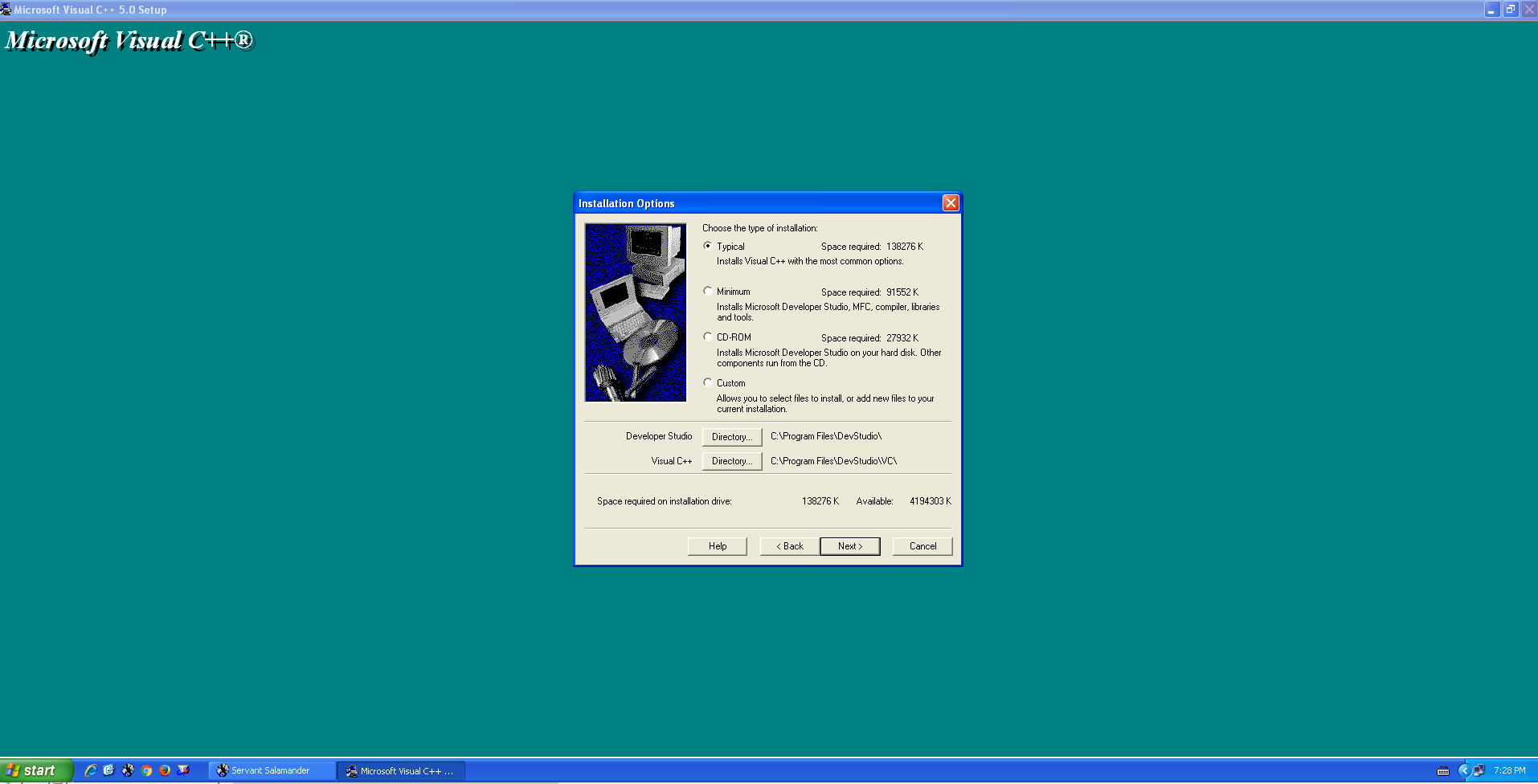Close the Installation Options dialog
This screenshot has height=784, width=1538.
point(951,203)
